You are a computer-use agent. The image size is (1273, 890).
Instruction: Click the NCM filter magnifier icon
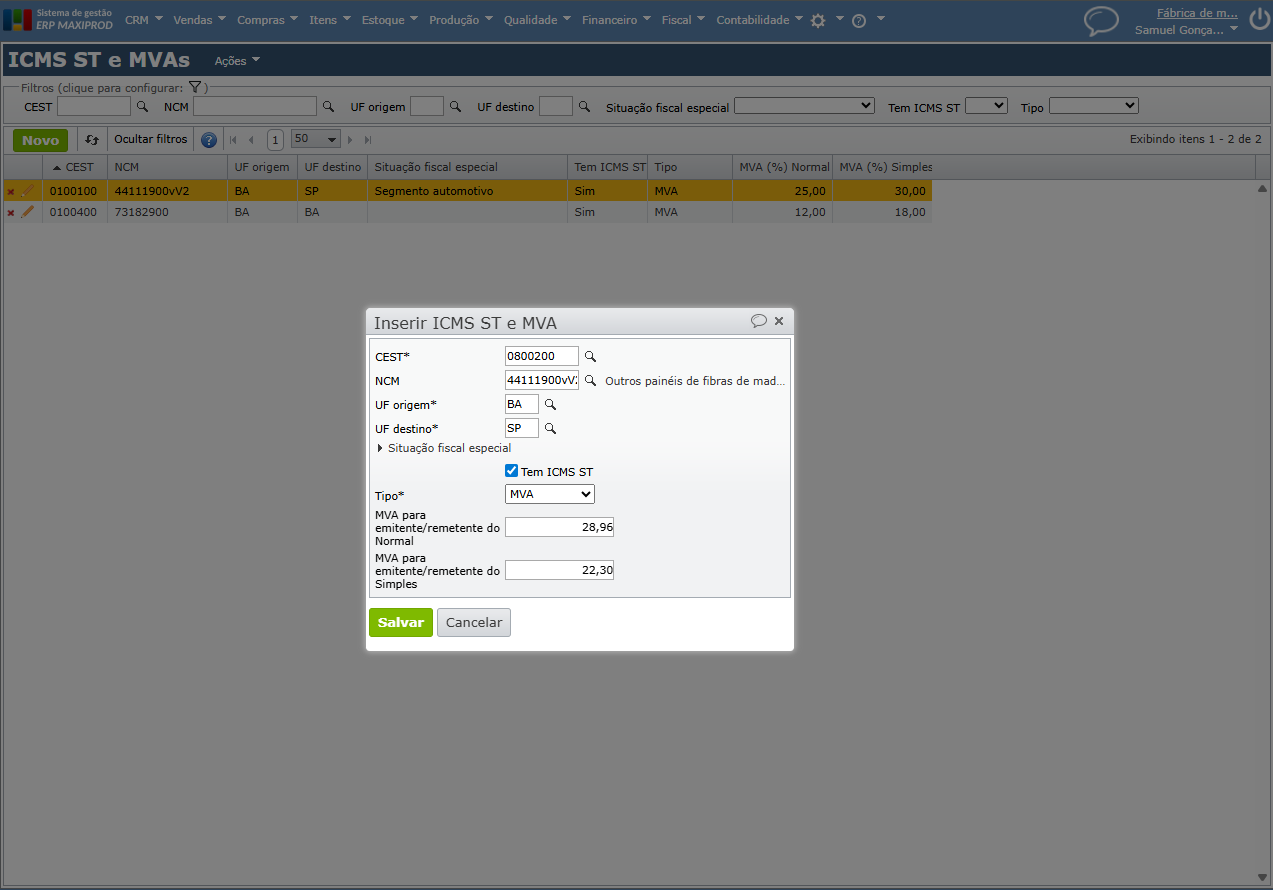[x=328, y=106]
